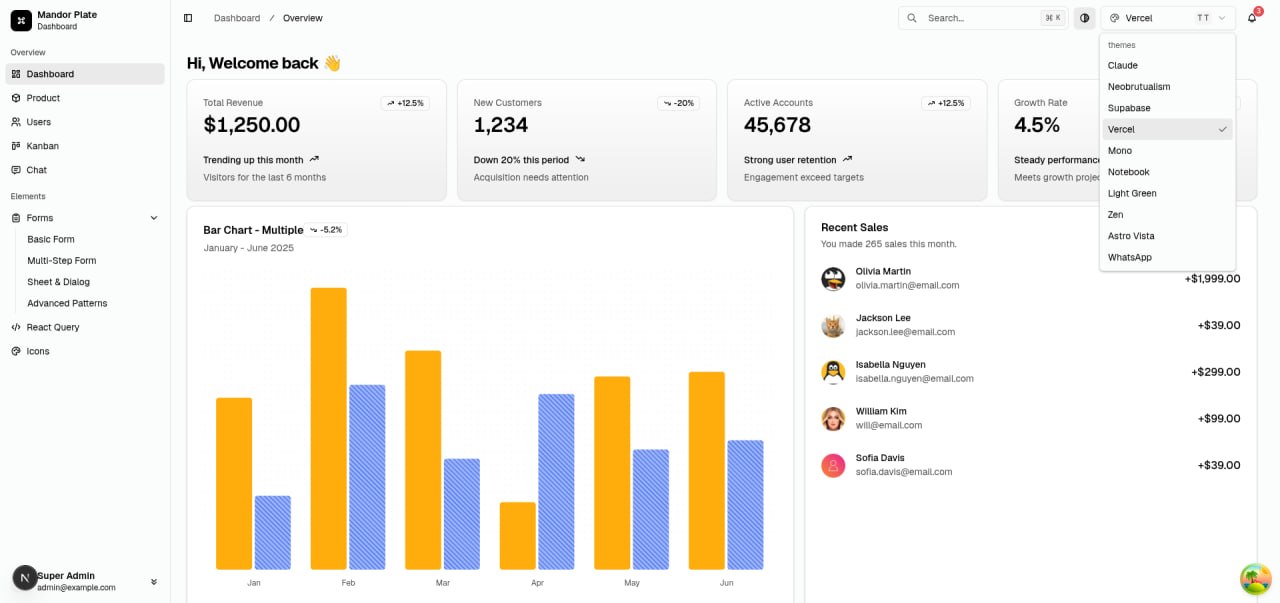Click the +12.5% badge on Active Accounts

(x=946, y=103)
